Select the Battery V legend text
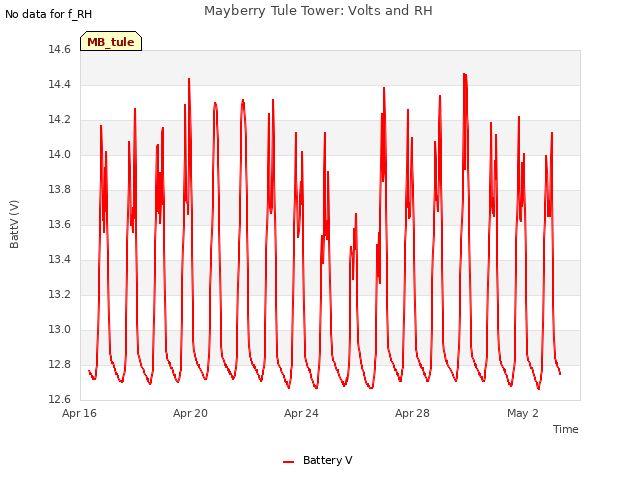640x480 pixels. coord(327,460)
